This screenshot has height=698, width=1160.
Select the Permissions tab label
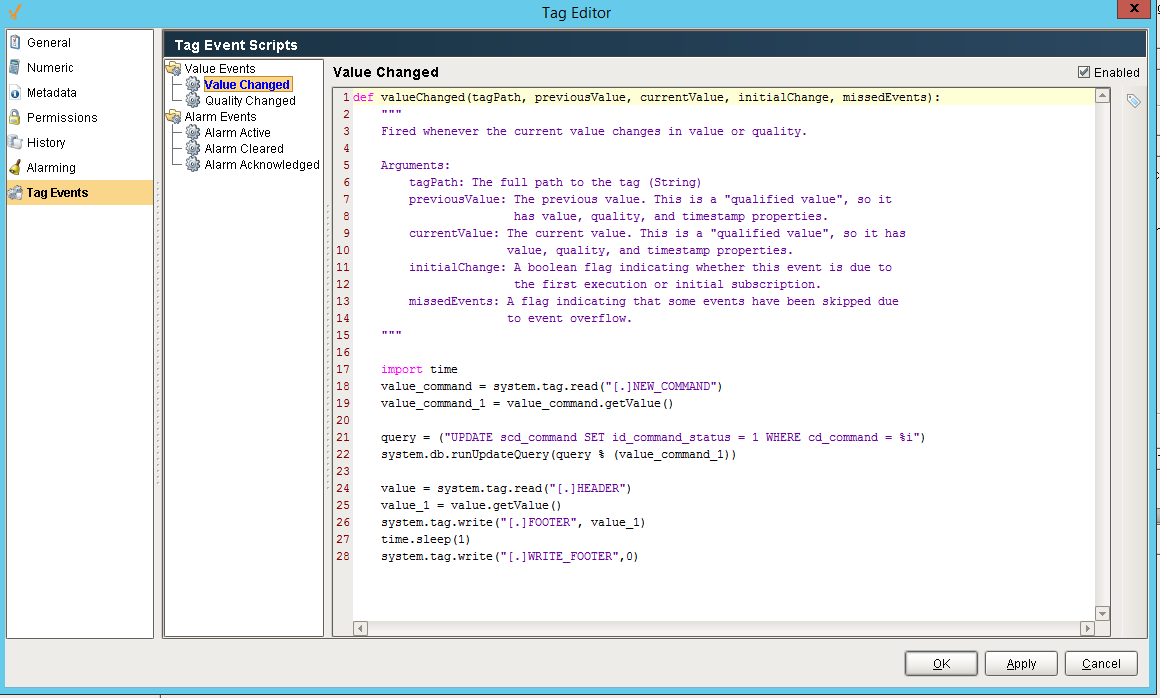point(62,118)
